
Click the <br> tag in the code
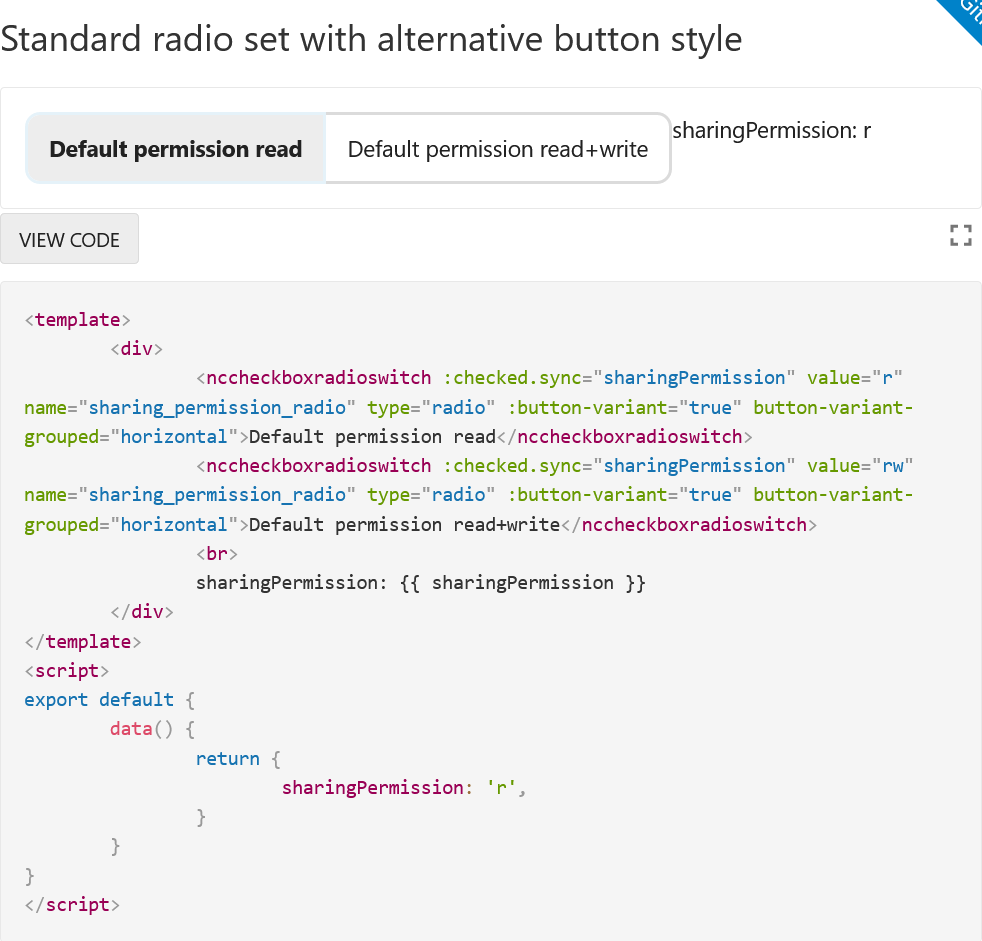pos(217,553)
